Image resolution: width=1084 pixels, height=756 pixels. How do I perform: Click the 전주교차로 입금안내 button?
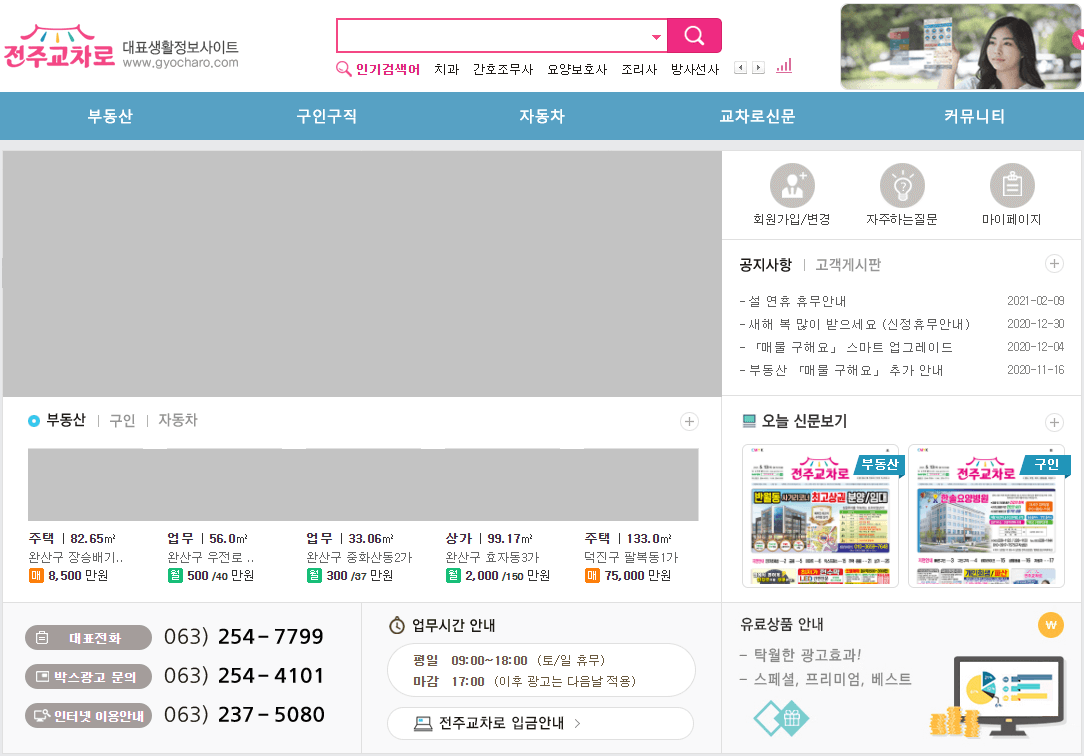click(x=540, y=723)
